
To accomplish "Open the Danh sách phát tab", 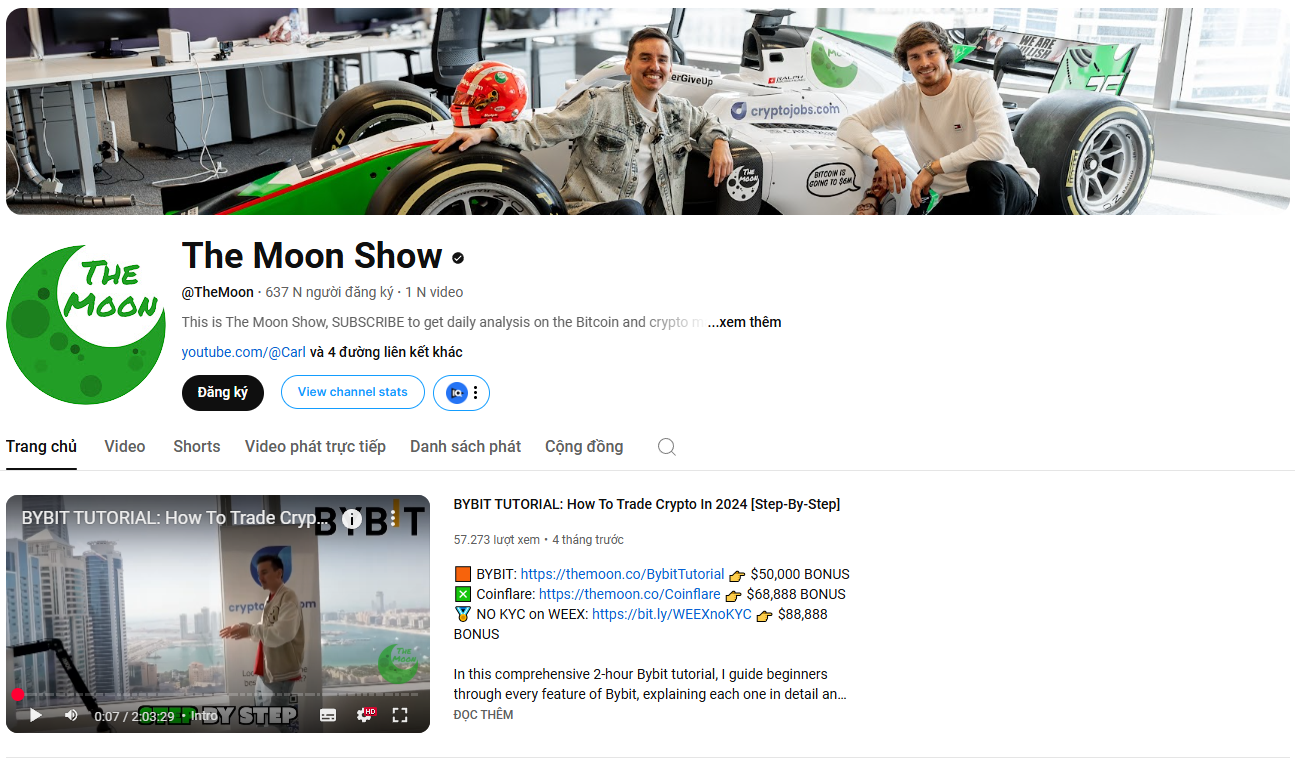I will pos(465,447).
